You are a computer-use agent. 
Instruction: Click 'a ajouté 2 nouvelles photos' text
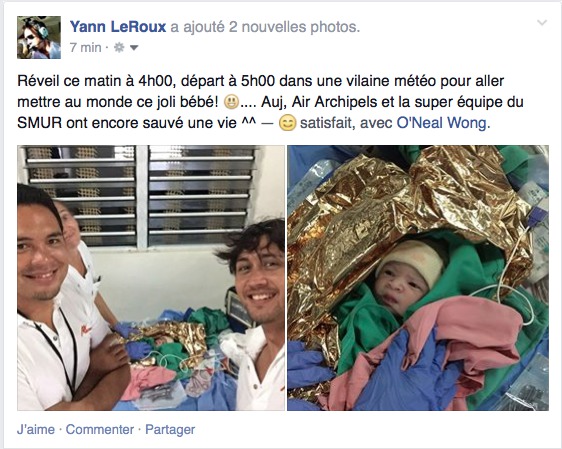tap(265, 27)
